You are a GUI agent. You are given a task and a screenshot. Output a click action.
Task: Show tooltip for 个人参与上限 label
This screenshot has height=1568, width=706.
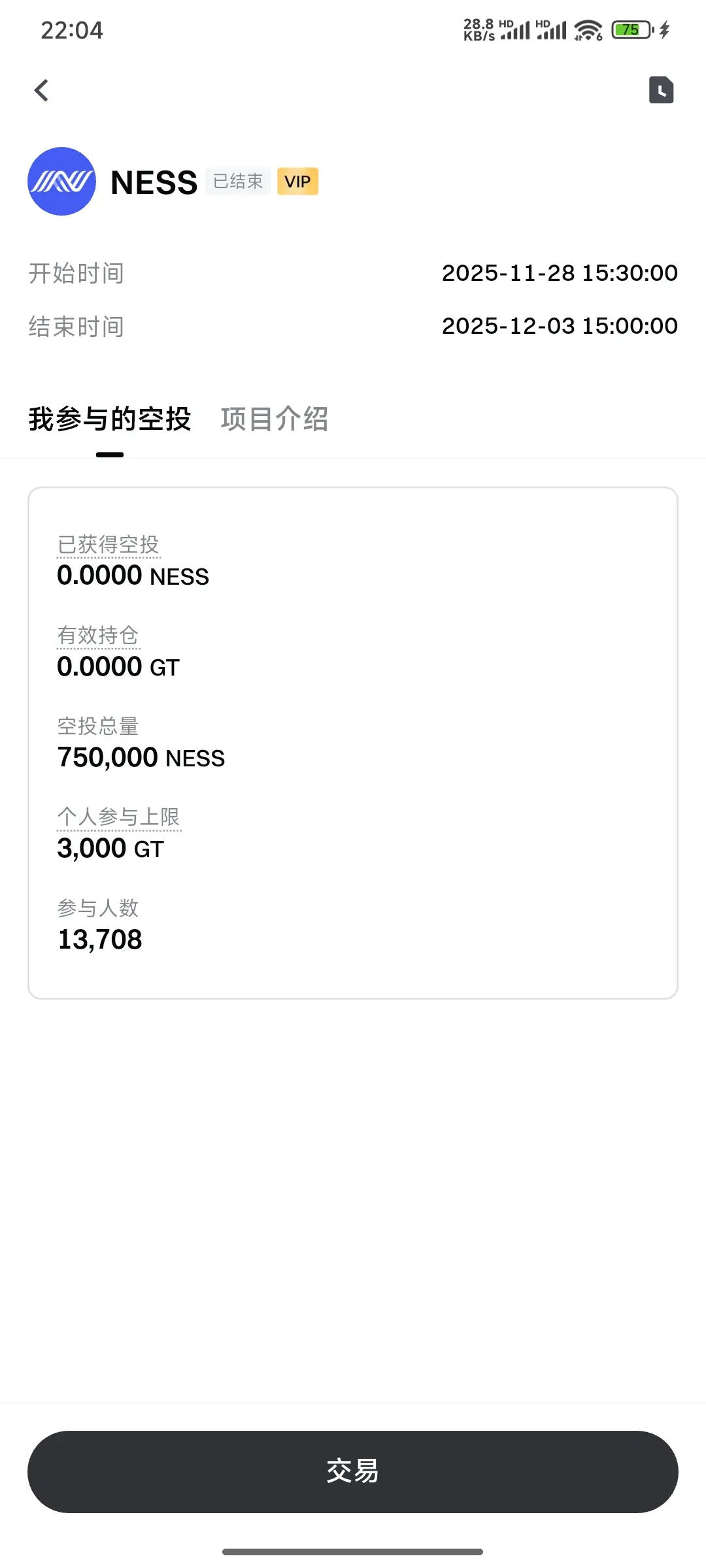click(119, 817)
